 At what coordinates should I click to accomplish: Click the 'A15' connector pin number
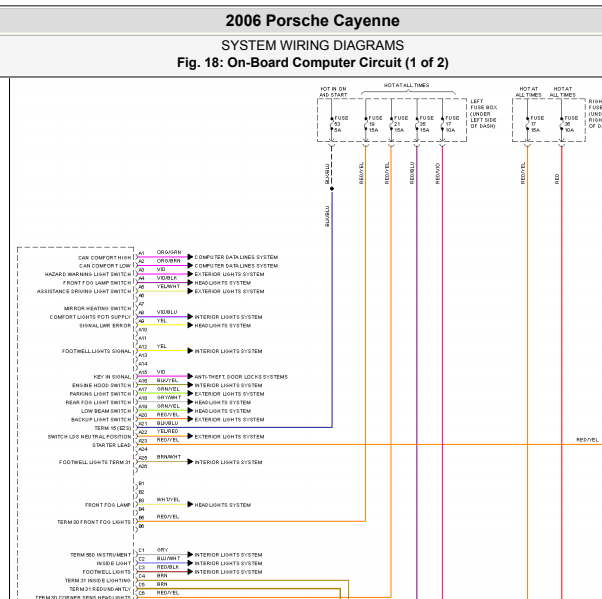(143, 372)
